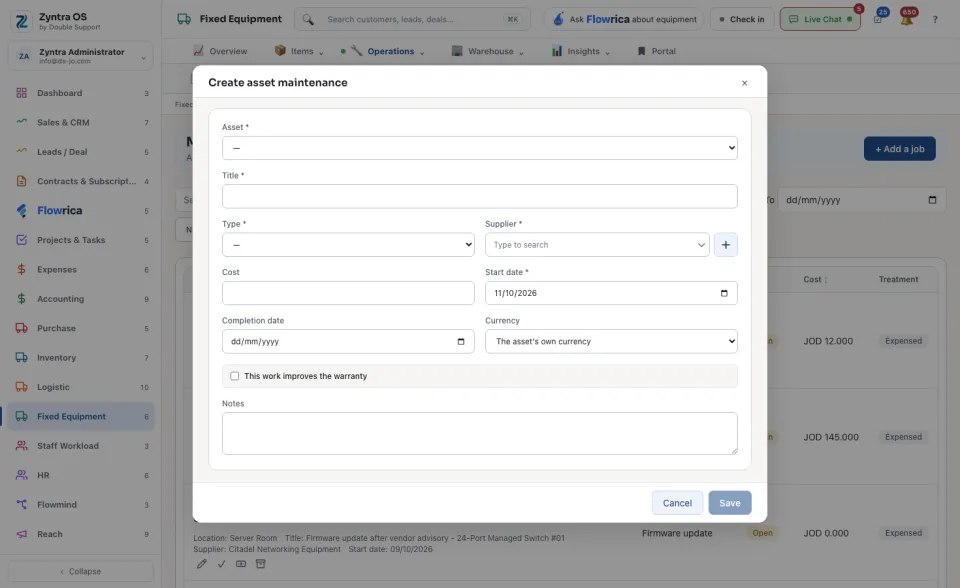This screenshot has width=960, height=588.
Task: Click the Inventory truck icon
Action: [x=21, y=358]
